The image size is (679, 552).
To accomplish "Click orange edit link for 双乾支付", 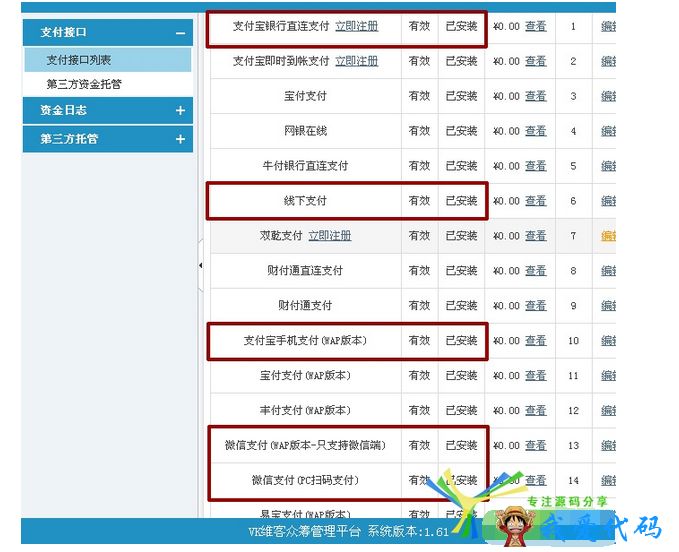I will tap(608, 236).
